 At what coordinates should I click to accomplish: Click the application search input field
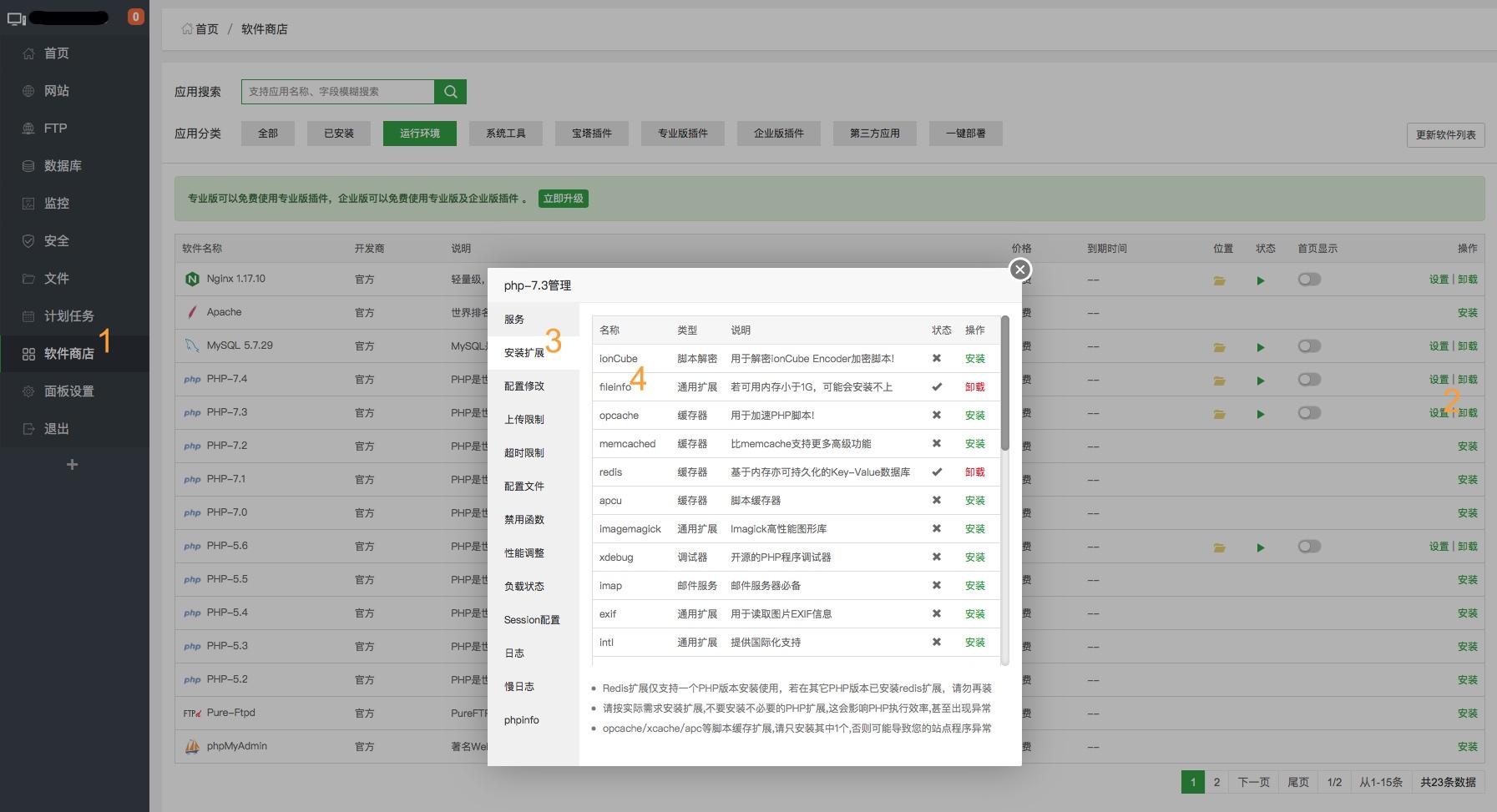click(338, 92)
